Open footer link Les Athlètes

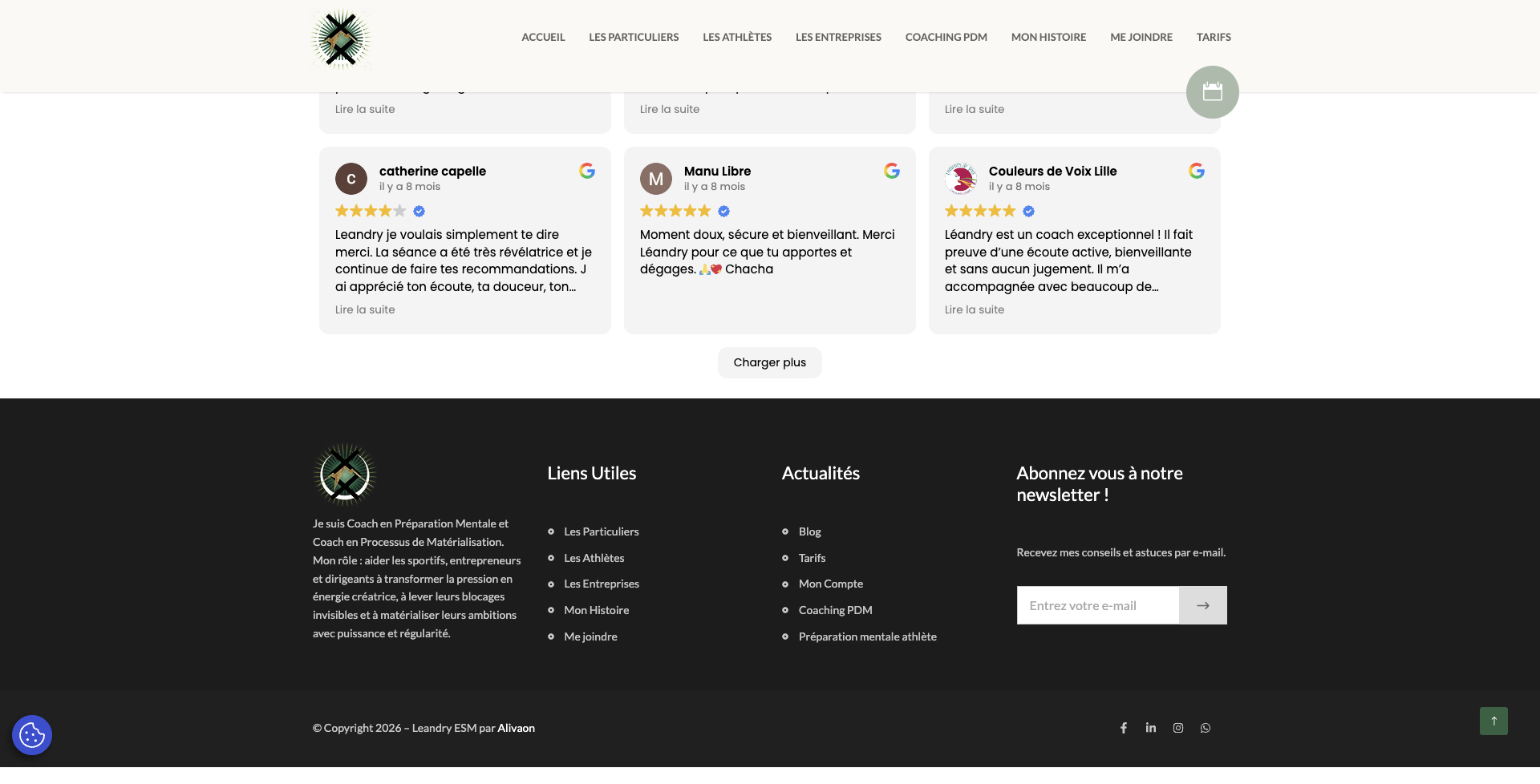pos(594,558)
